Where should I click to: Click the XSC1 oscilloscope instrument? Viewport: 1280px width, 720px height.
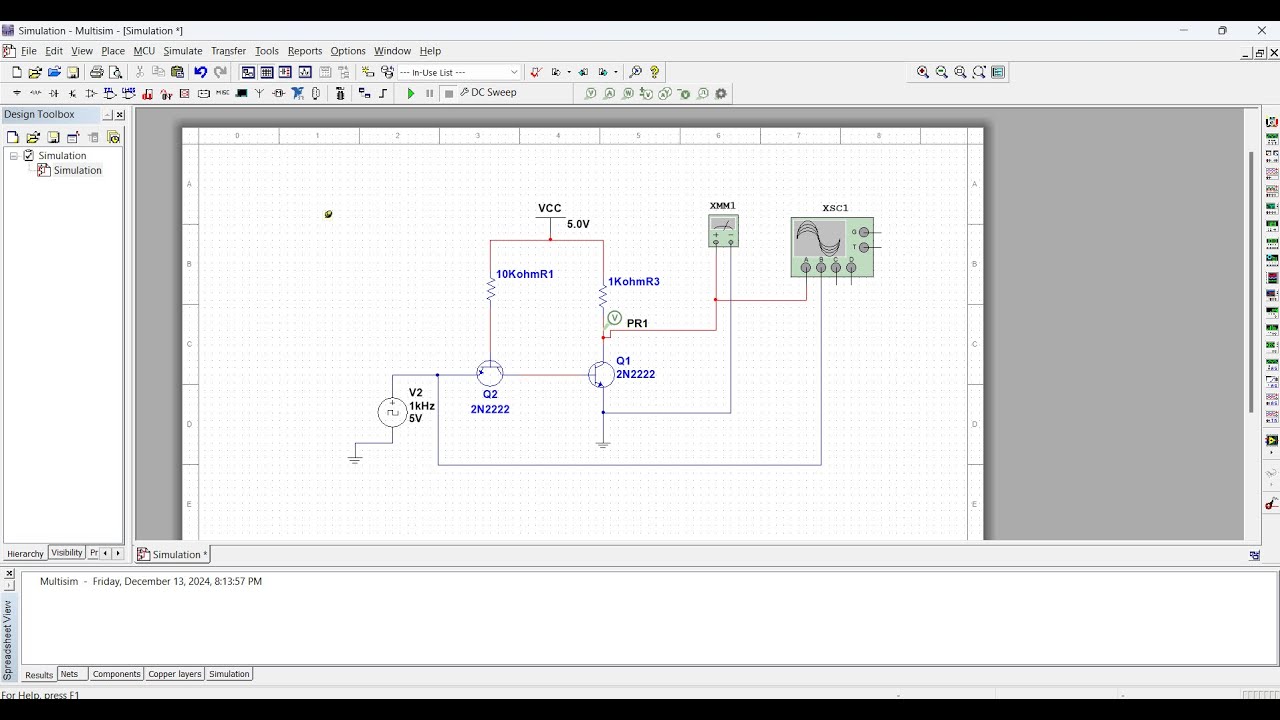[x=832, y=247]
